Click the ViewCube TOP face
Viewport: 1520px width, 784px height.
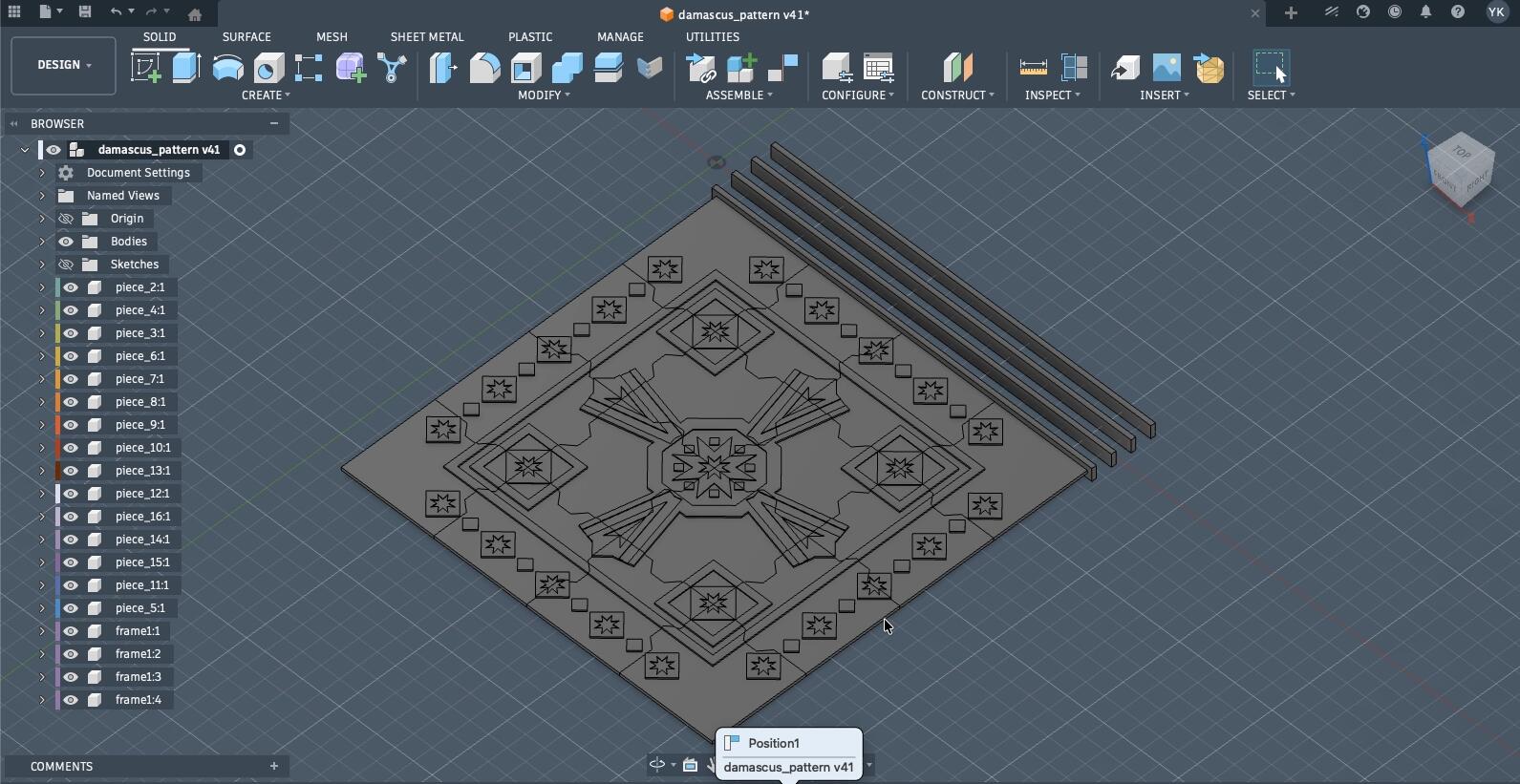point(1461,153)
